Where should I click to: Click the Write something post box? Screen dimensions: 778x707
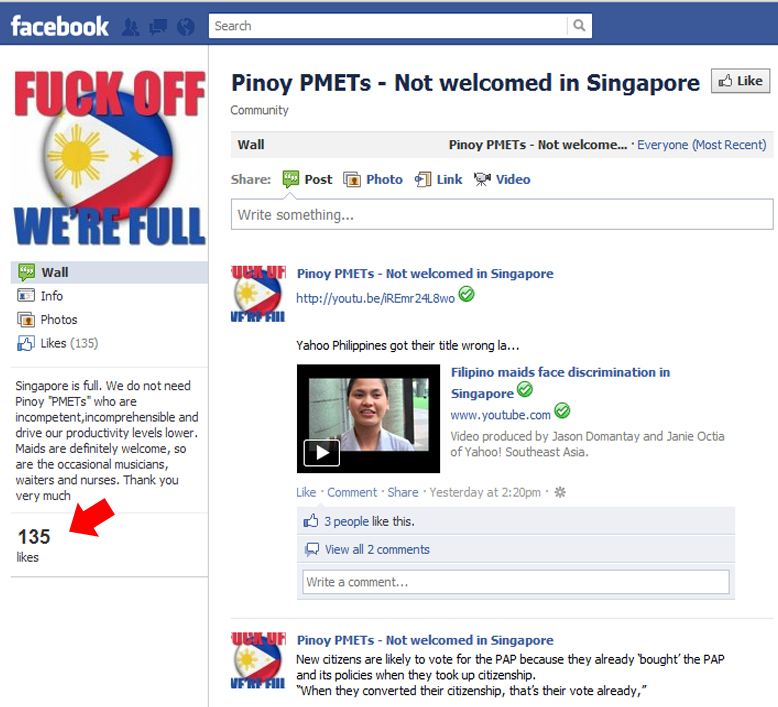point(502,215)
